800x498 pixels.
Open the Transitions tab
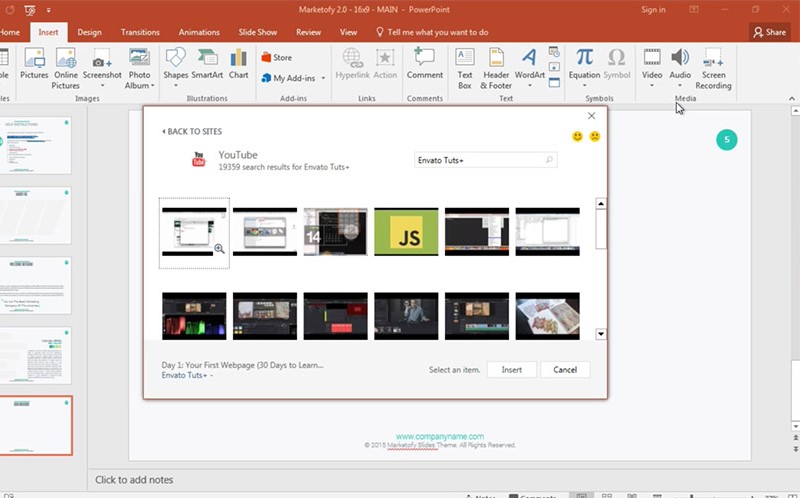pyautogui.click(x=140, y=32)
